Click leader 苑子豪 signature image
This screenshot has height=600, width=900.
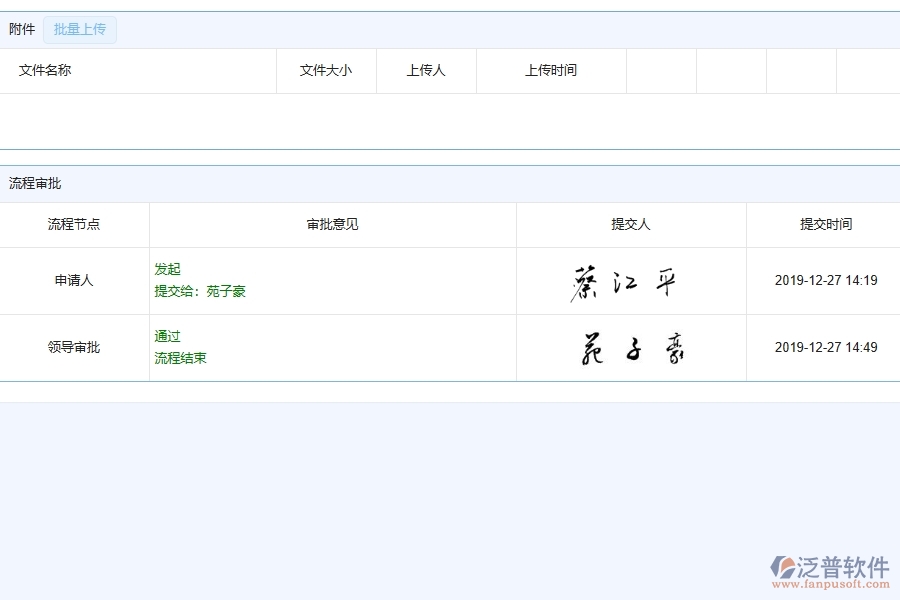click(631, 347)
